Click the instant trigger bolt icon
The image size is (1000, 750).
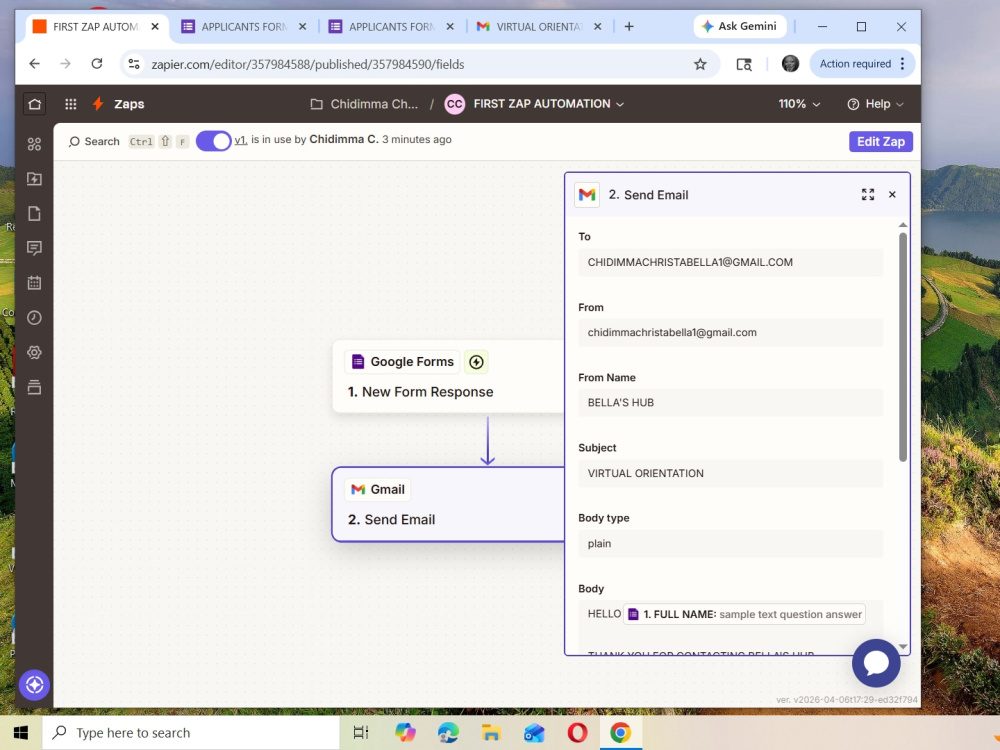(x=476, y=362)
